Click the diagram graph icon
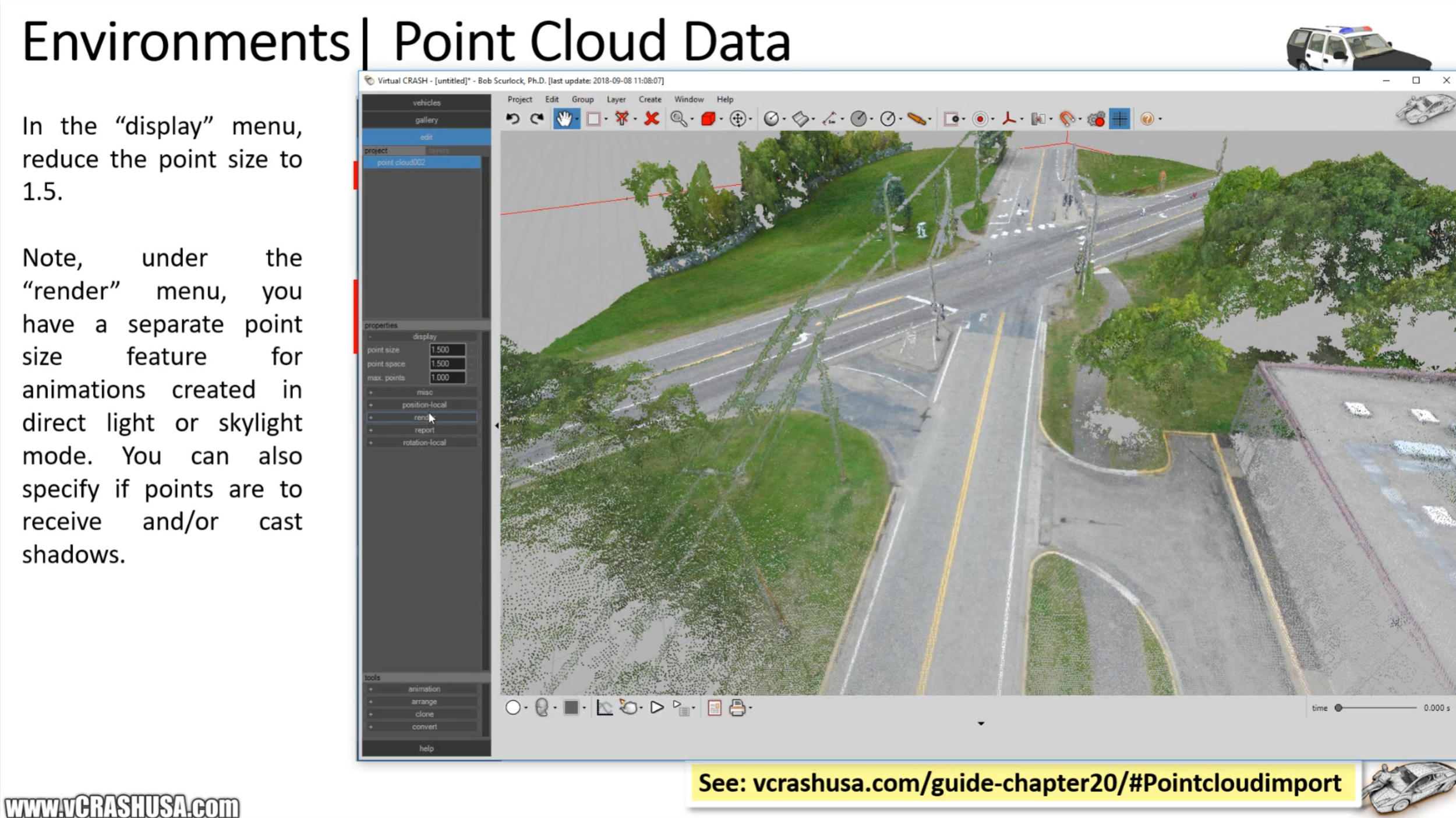The image size is (1456, 818). tap(605, 707)
